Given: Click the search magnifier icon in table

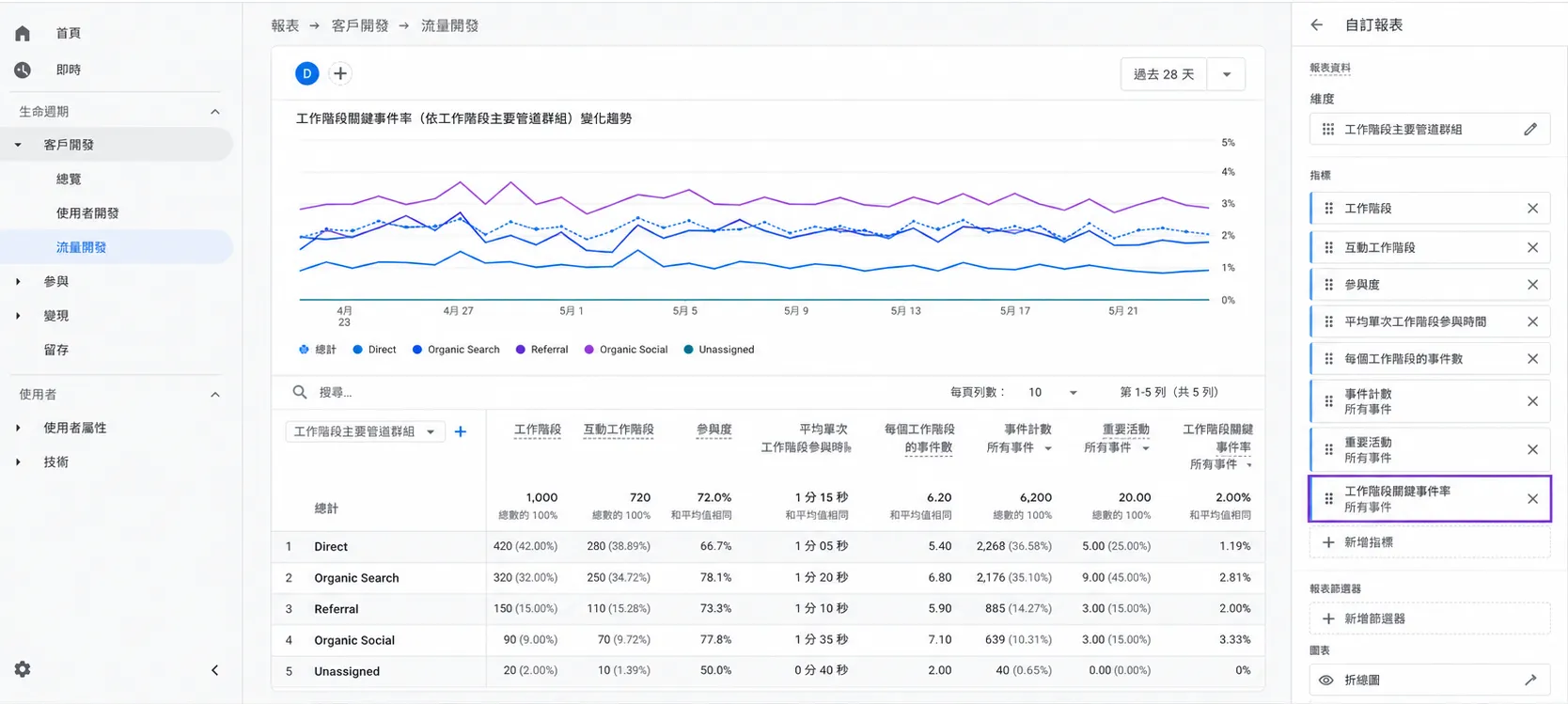Looking at the screenshot, I should click(x=300, y=392).
